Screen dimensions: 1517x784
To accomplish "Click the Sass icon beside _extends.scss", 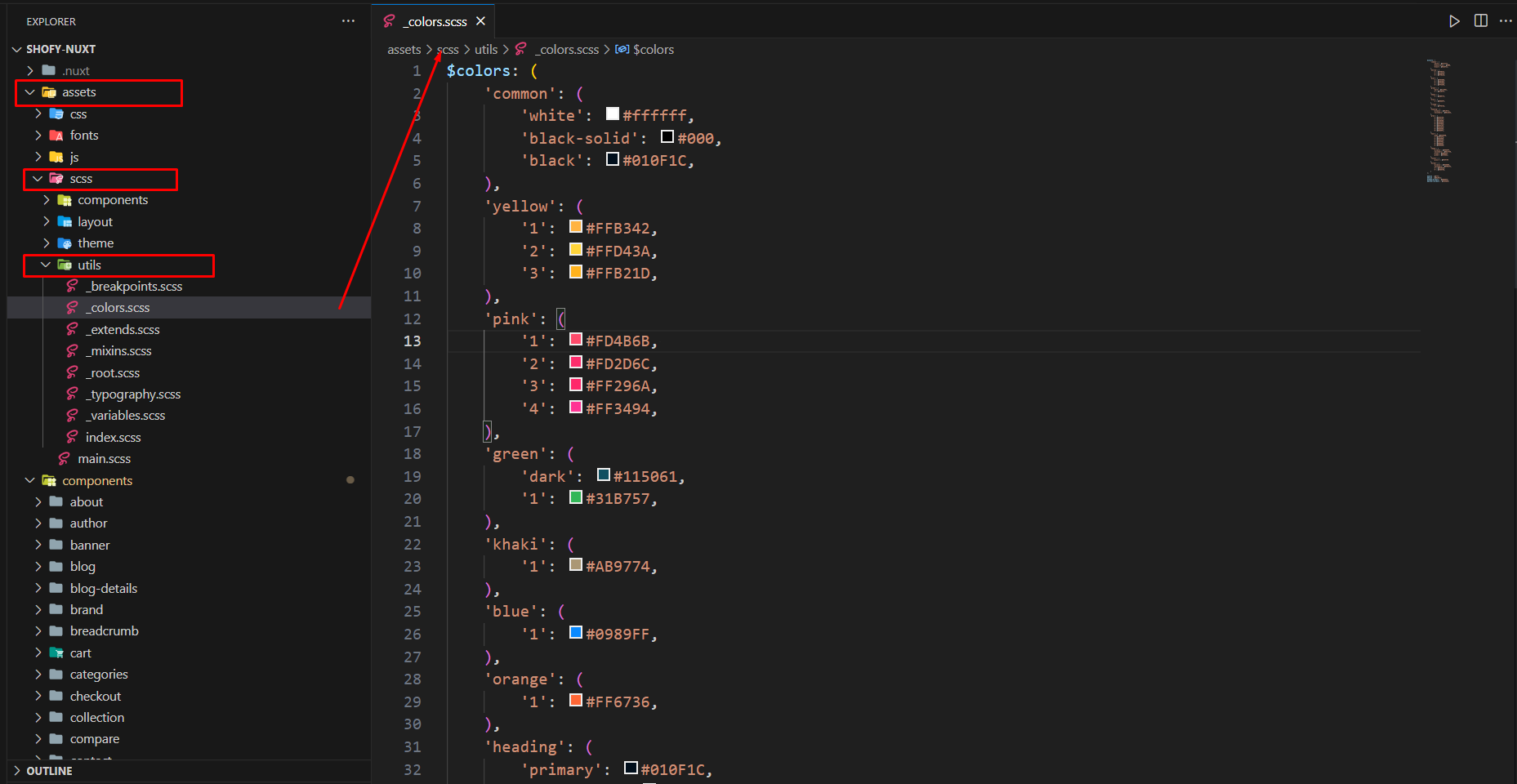I will tap(73, 329).
